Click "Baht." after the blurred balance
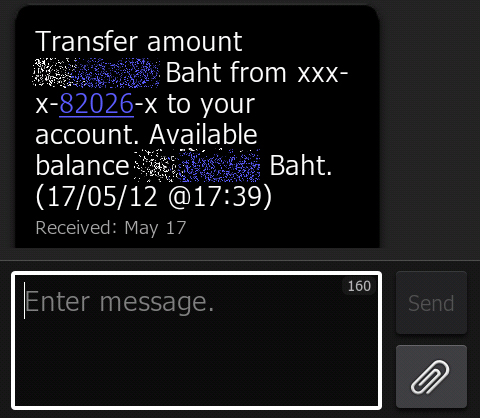 (301, 166)
